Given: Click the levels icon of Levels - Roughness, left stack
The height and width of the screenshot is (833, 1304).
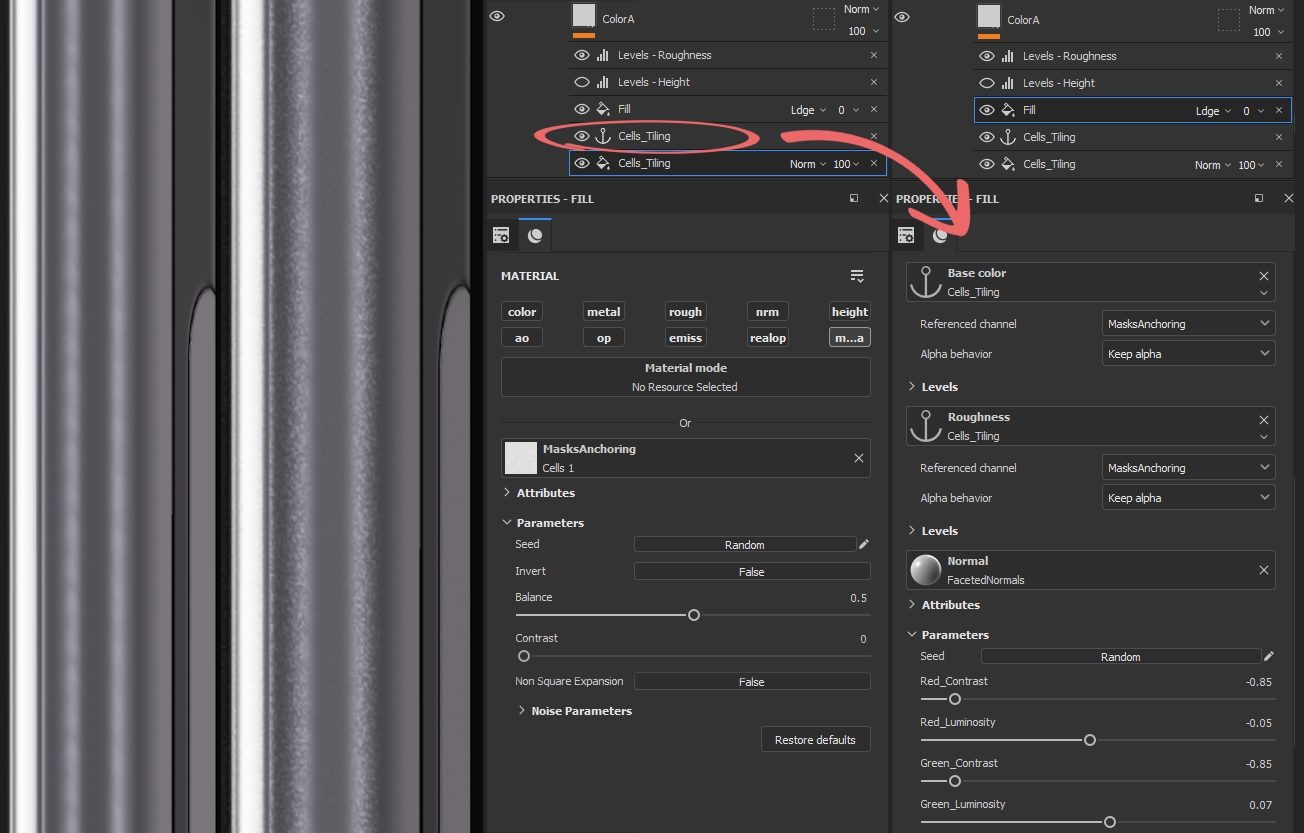Looking at the screenshot, I should click(x=603, y=56).
